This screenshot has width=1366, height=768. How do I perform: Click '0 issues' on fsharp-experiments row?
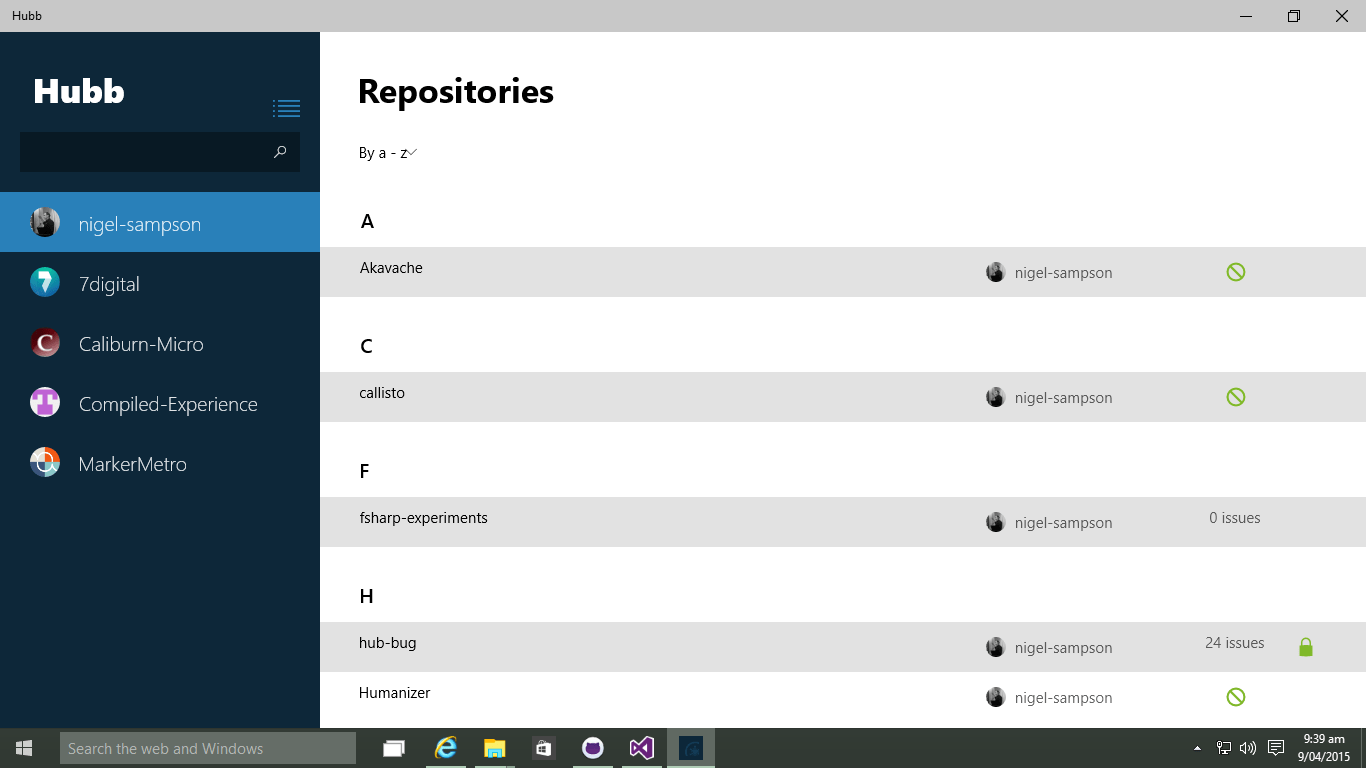point(1235,518)
